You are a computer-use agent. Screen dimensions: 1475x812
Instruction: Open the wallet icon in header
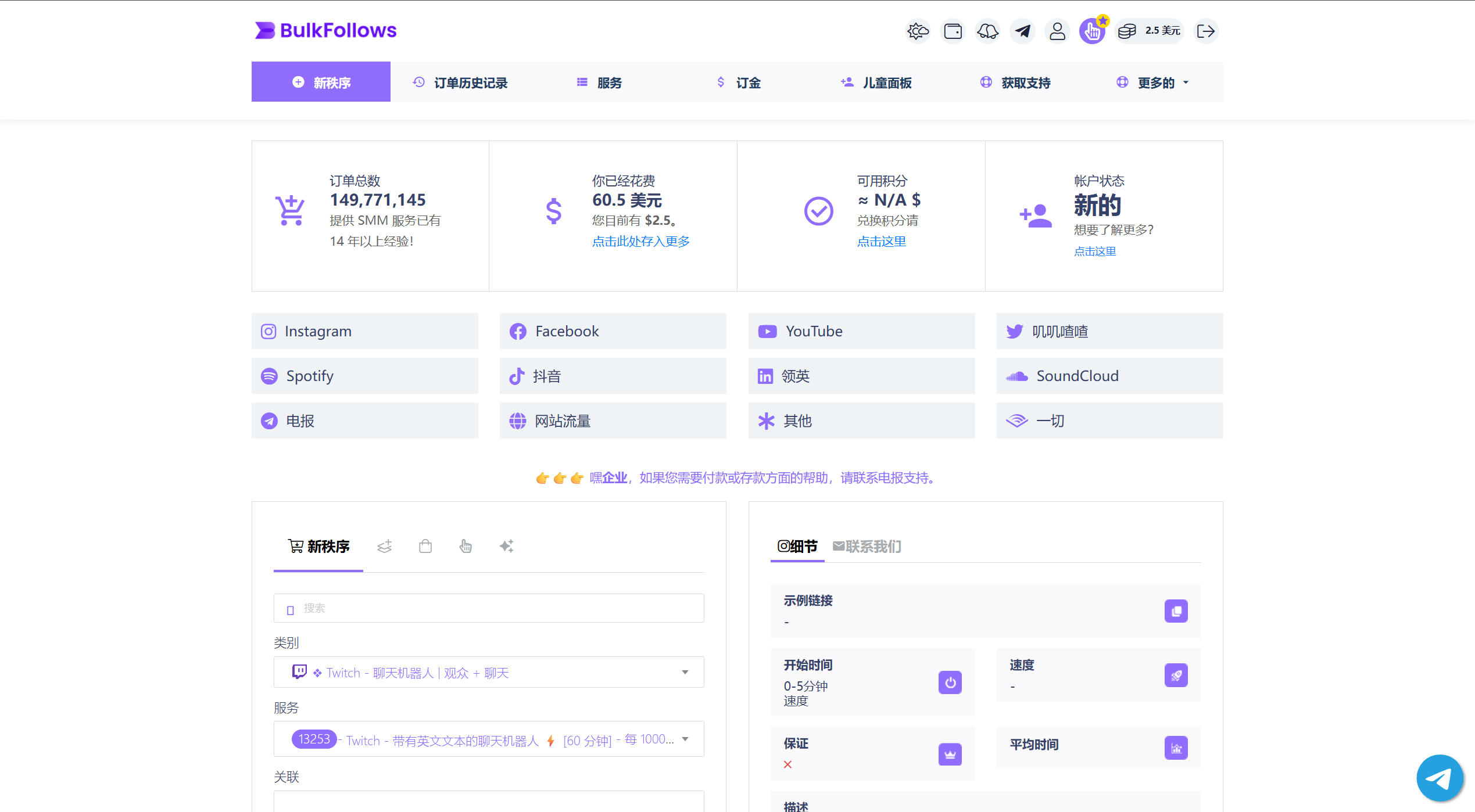coord(953,31)
